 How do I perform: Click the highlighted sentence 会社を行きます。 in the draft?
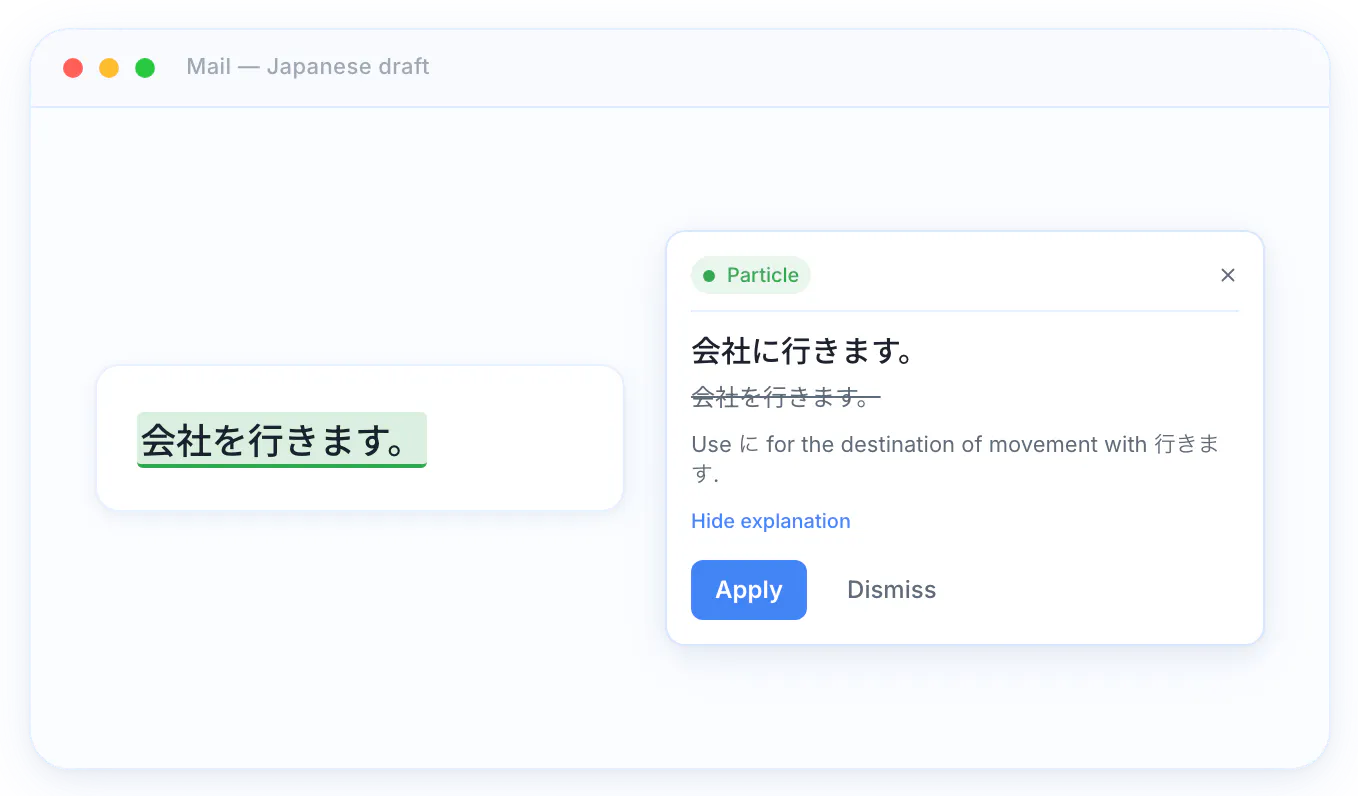(x=282, y=440)
